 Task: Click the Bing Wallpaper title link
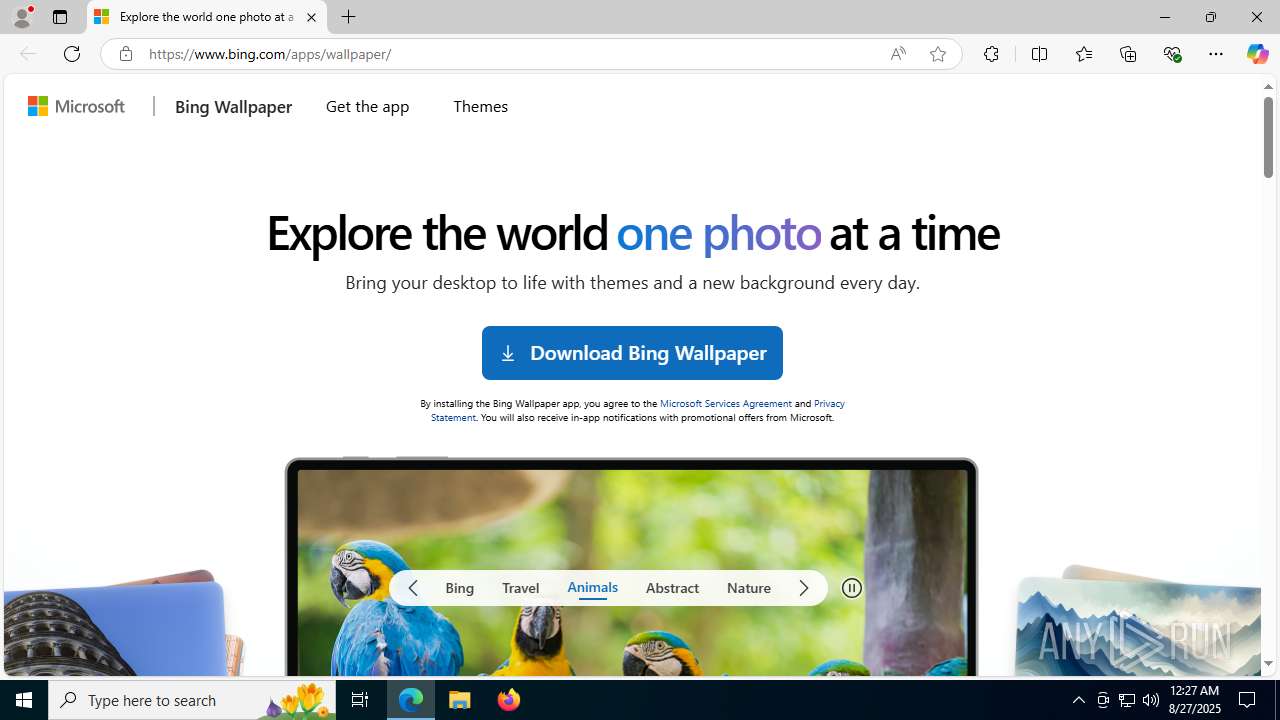pyautogui.click(x=233, y=106)
